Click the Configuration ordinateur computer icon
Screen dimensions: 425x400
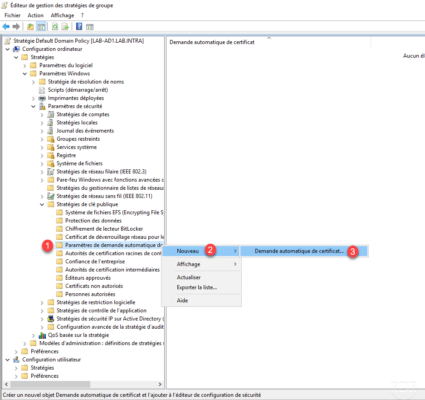coord(16,49)
